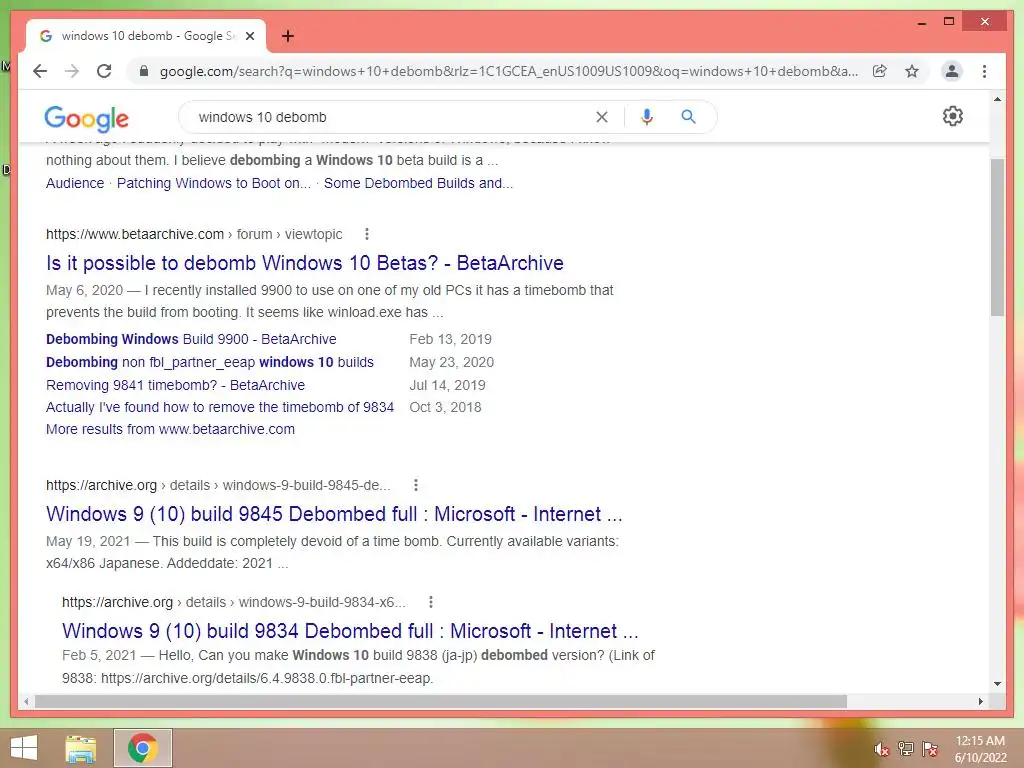Screen dimensions: 1024x768
Task: Go back to the previous page
Action: [40, 71]
